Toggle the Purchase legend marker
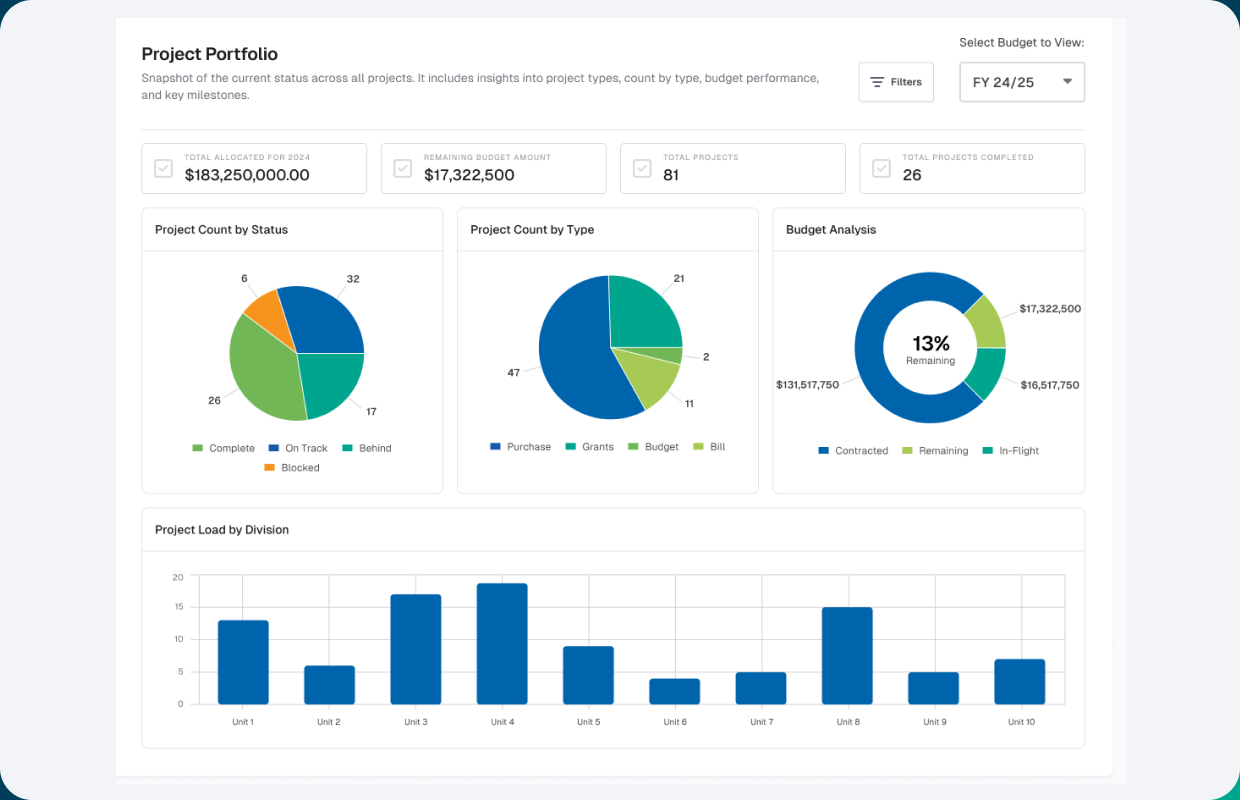1240x800 pixels. click(493, 447)
